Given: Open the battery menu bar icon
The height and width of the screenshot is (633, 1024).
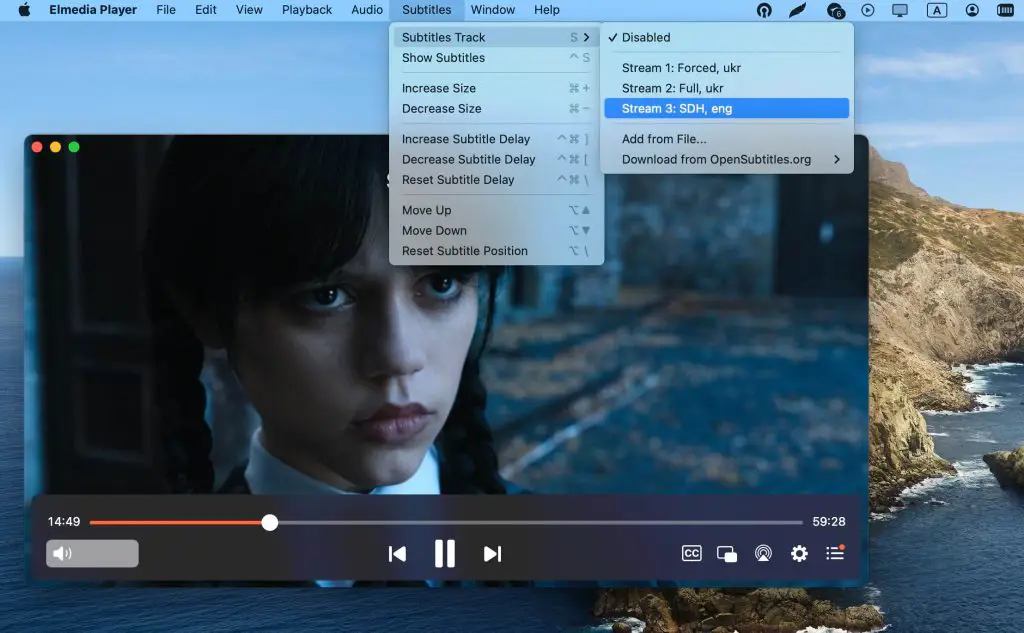Looking at the screenshot, I should click(1005, 10).
